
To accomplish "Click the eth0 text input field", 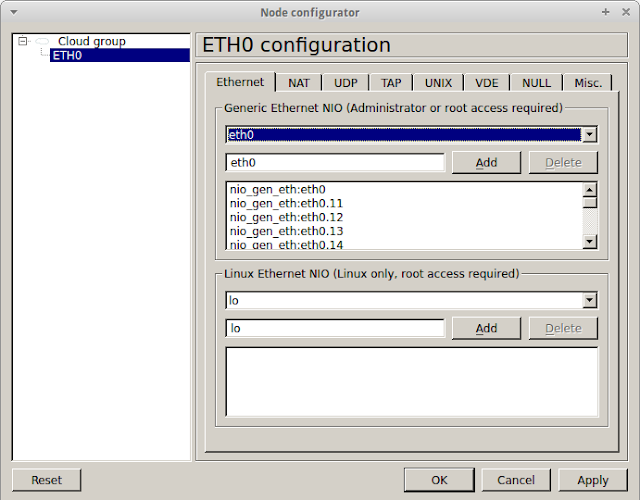I will [335, 162].
